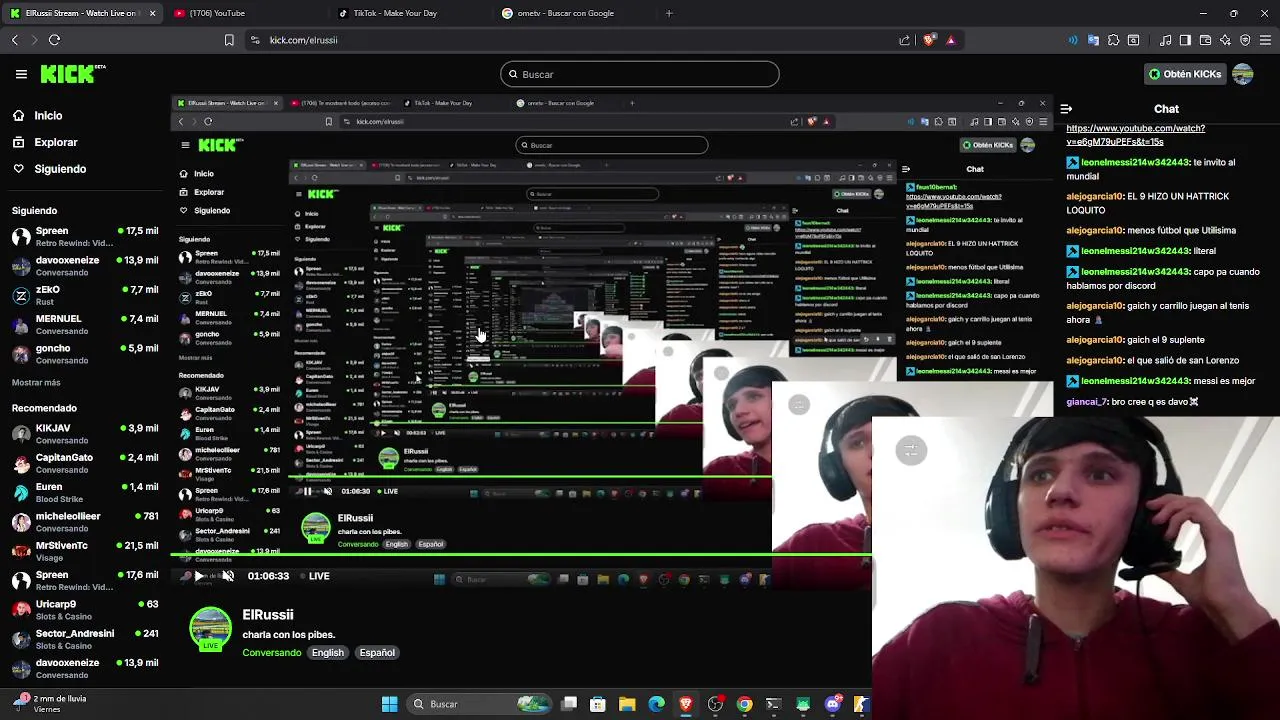Open the Kick hamburger menu

click(21, 74)
